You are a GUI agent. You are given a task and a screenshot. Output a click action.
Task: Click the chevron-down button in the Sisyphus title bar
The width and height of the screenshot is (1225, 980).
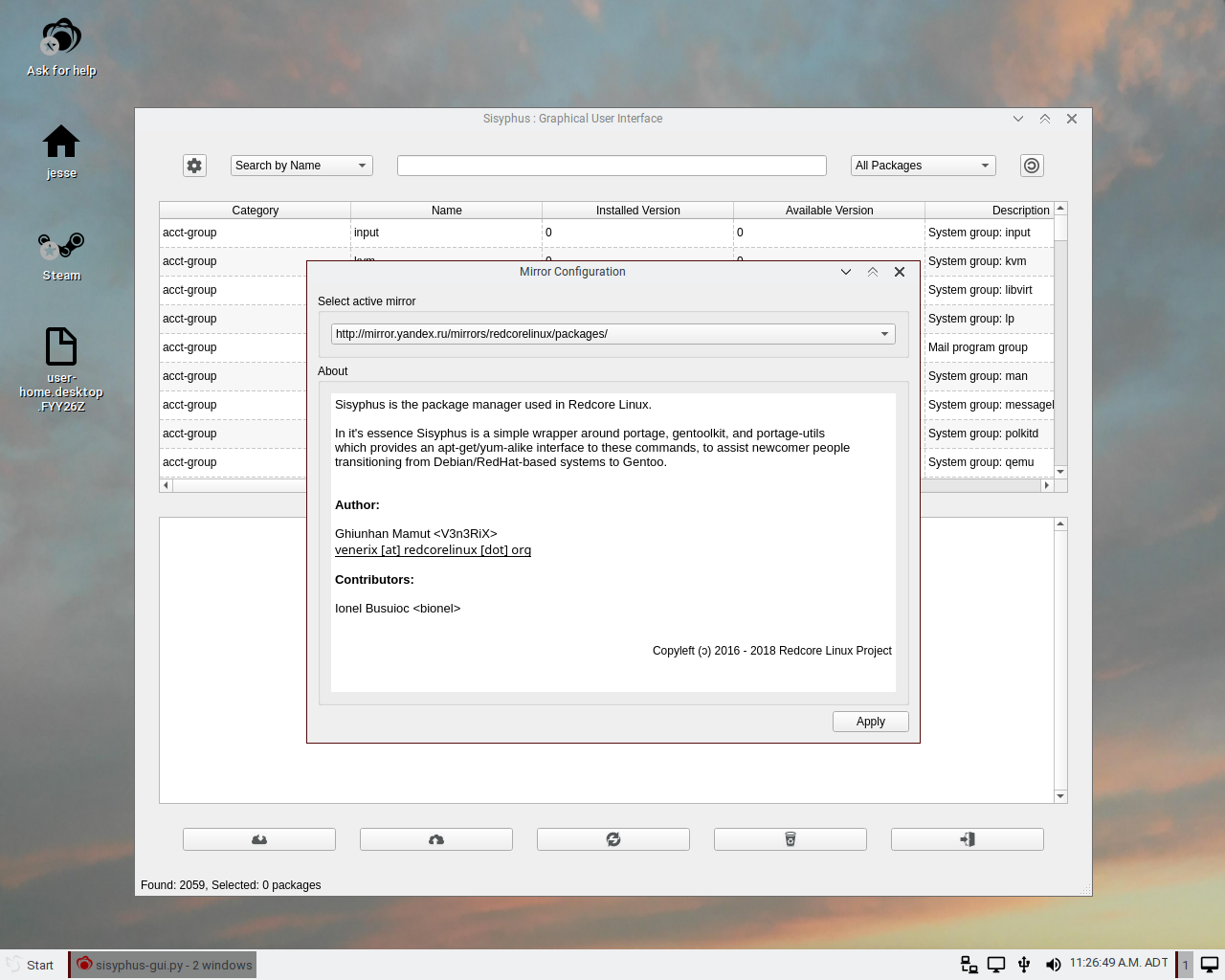pos(1018,119)
